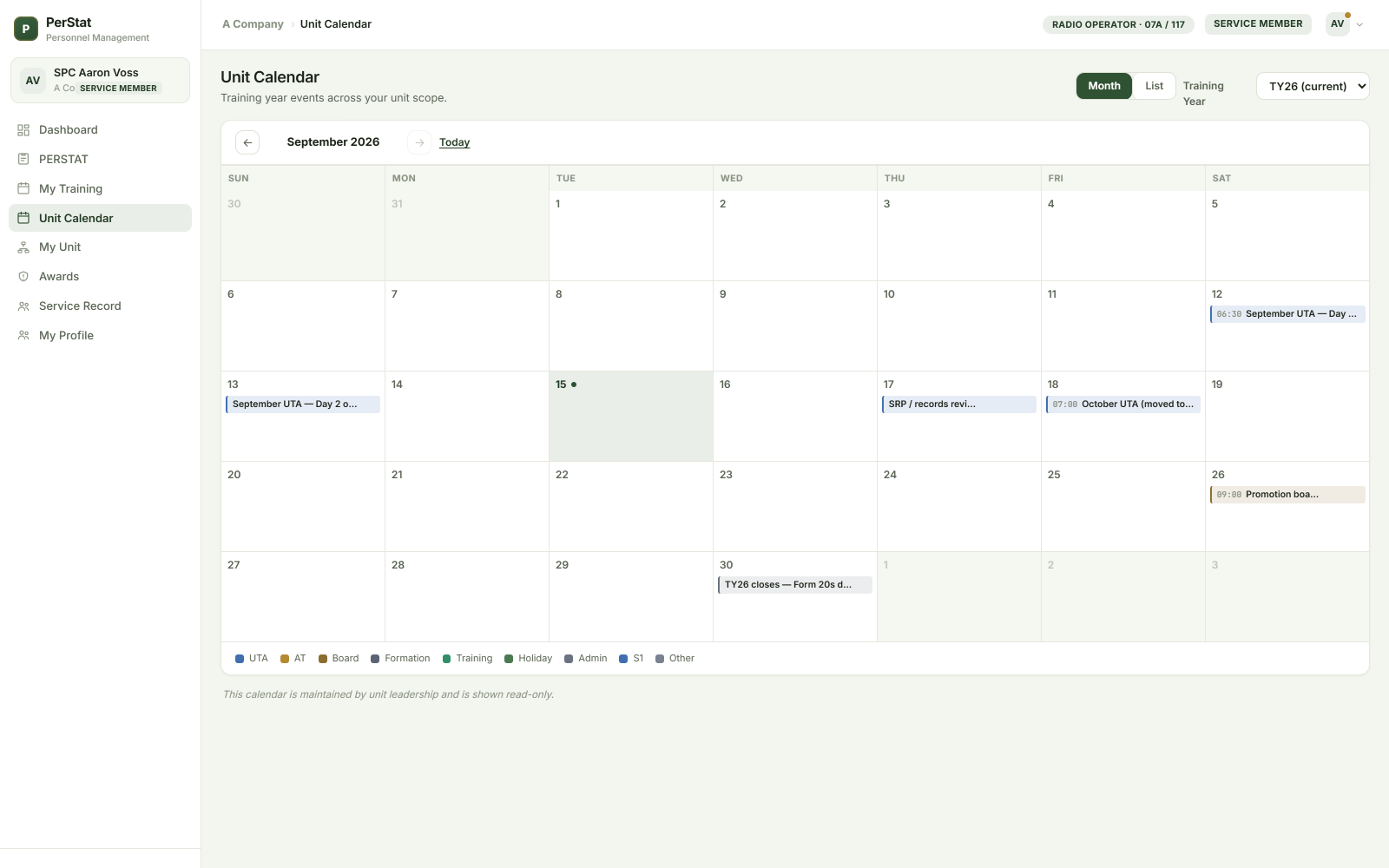Open September UTA — Day 2 event
Screen dimensions: 1389x868
pos(303,404)
